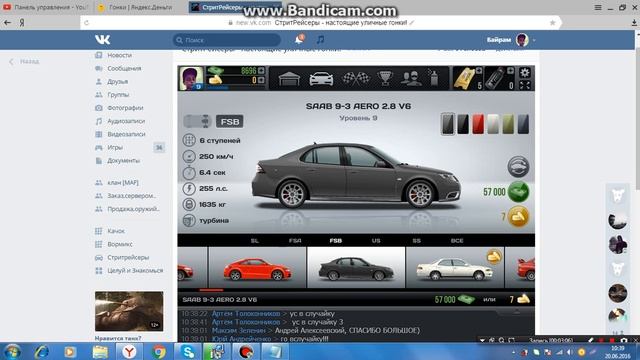The width and height of the screenshot is (640, 360).
Task: Open the car dealership icon in game toolbar
Action: click(321, 78)
